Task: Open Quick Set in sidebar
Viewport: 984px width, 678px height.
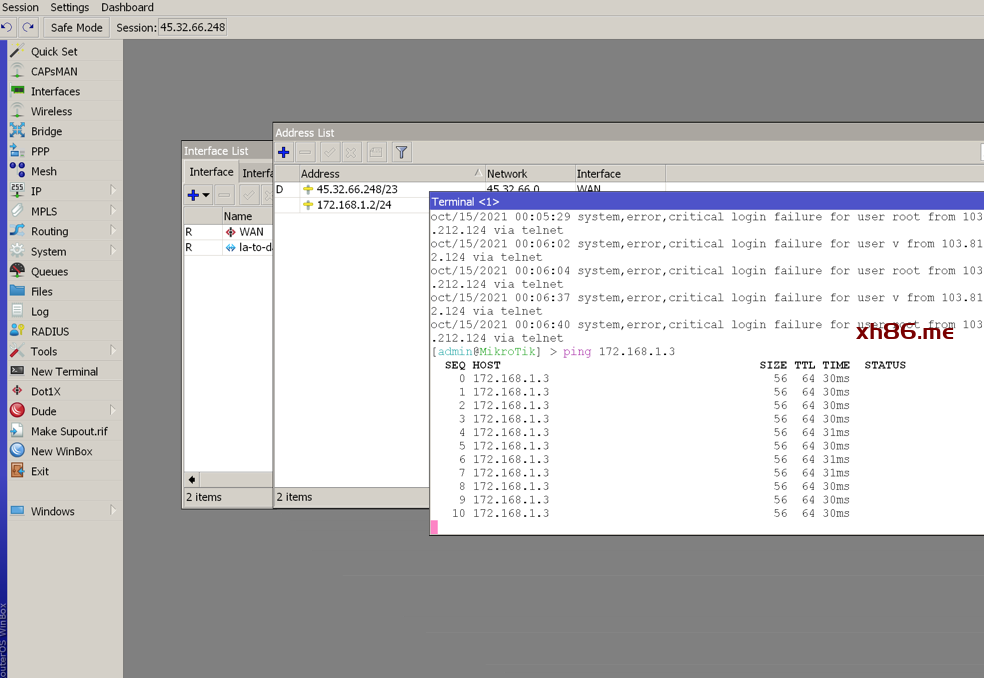Action: pos(55,51)
